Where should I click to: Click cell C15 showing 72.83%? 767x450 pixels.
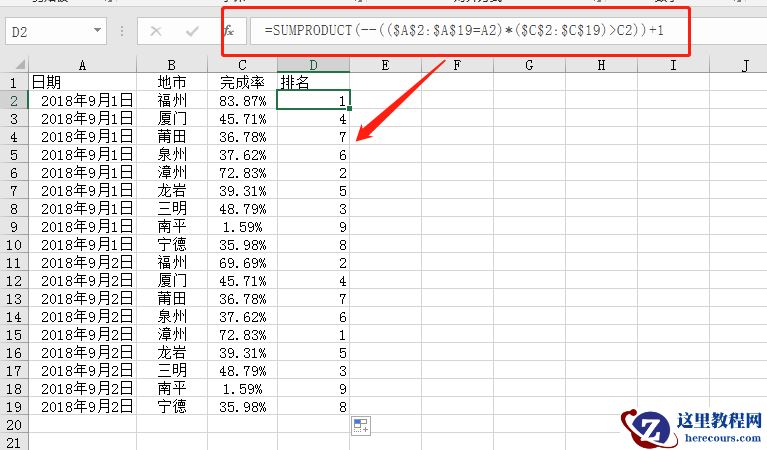point(242,335)
